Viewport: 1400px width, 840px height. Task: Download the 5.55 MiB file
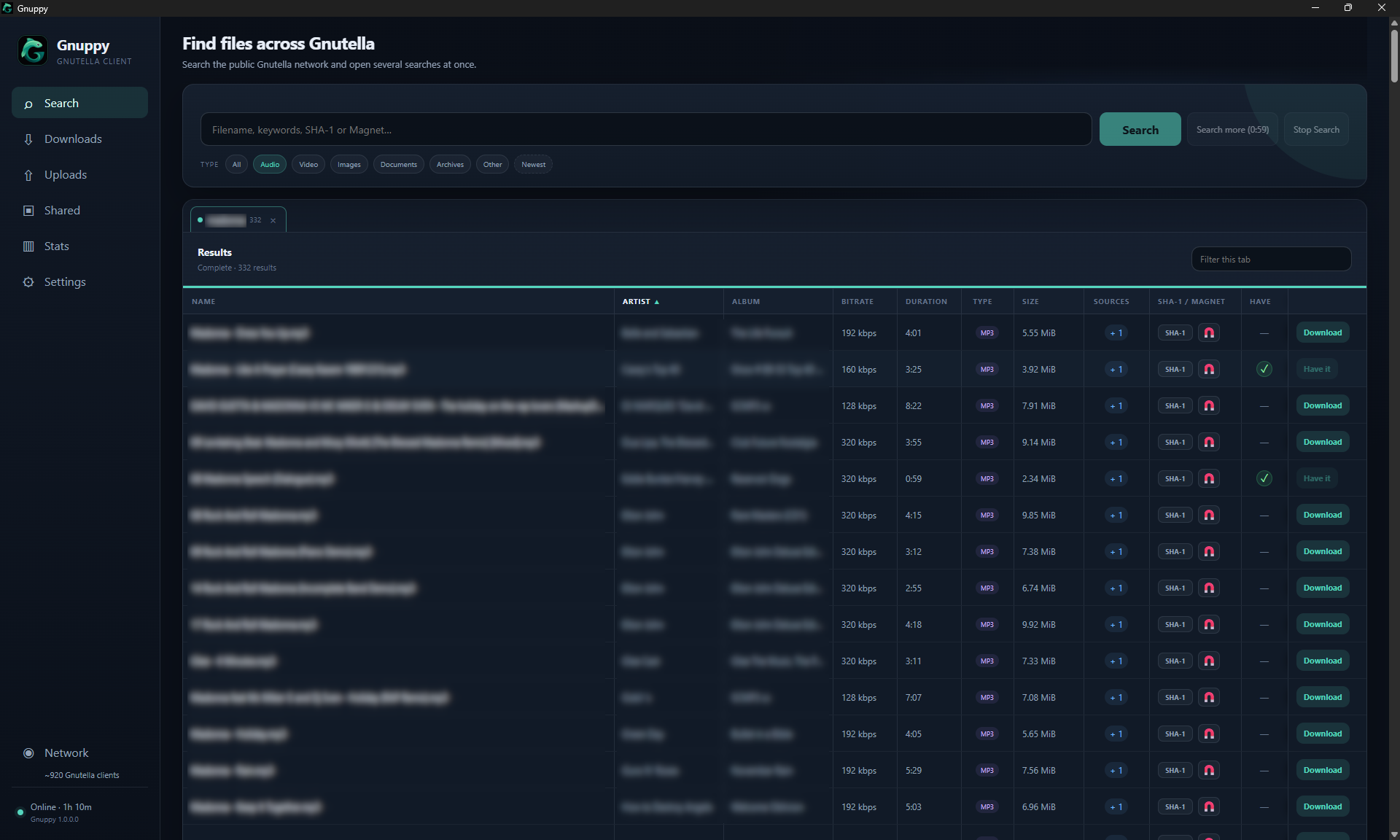pos(1322,332)
